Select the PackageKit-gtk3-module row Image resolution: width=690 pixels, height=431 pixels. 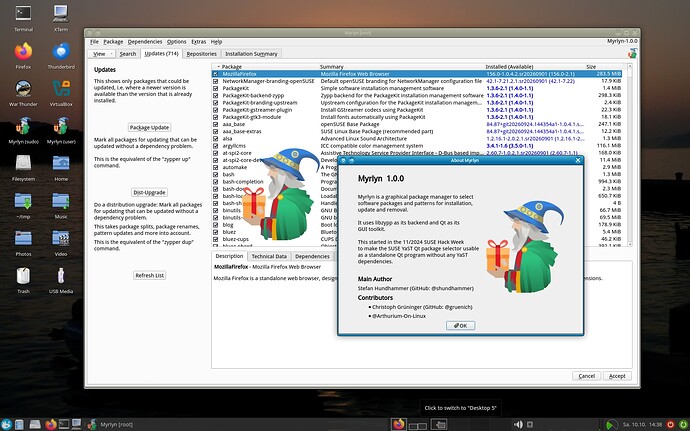418,117
